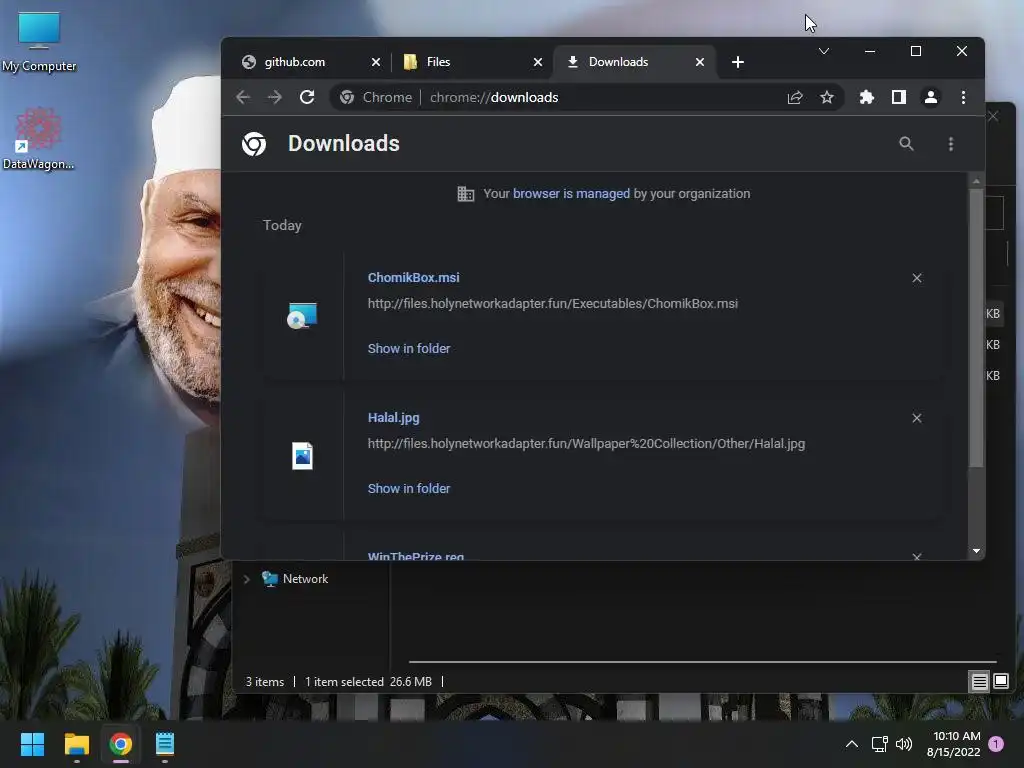Open clock and date 10:10 AM
Image resolution: width=1024 pixels, height=768 pixels.
pyautogui.click(x=953, y=744)
